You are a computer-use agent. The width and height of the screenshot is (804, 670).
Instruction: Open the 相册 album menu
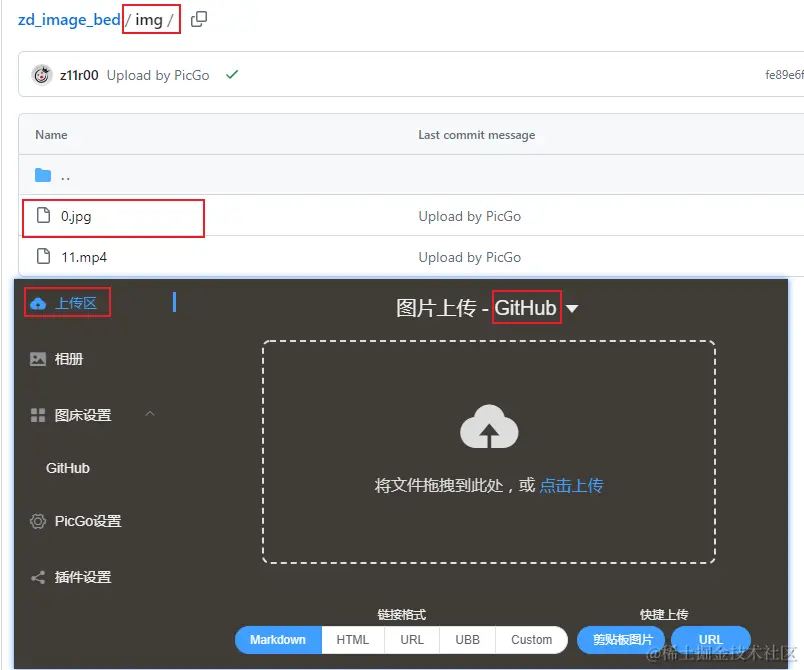(69, 359)
